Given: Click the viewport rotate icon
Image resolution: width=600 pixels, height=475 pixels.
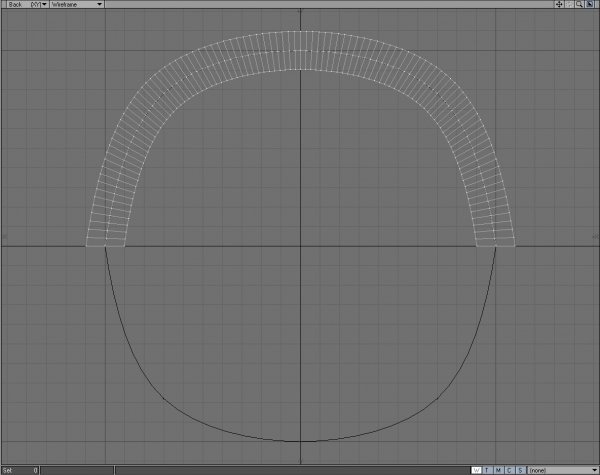Looking at the screenshot, I should coord(569,4).
